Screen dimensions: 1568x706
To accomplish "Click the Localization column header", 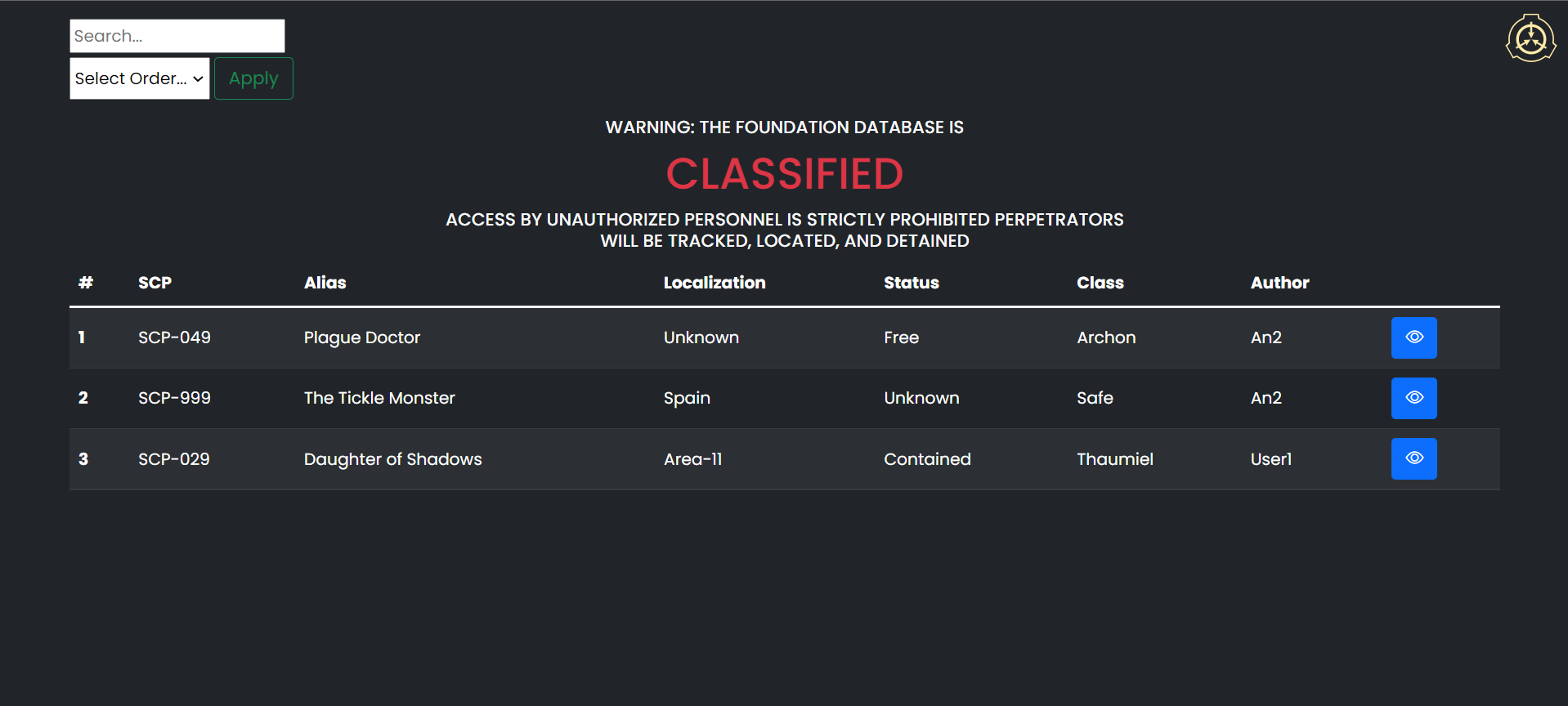I will (714, 283).
